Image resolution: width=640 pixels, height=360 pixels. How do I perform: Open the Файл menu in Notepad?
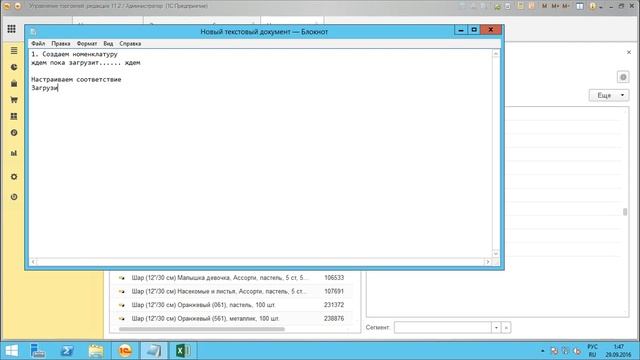(38, 43)
